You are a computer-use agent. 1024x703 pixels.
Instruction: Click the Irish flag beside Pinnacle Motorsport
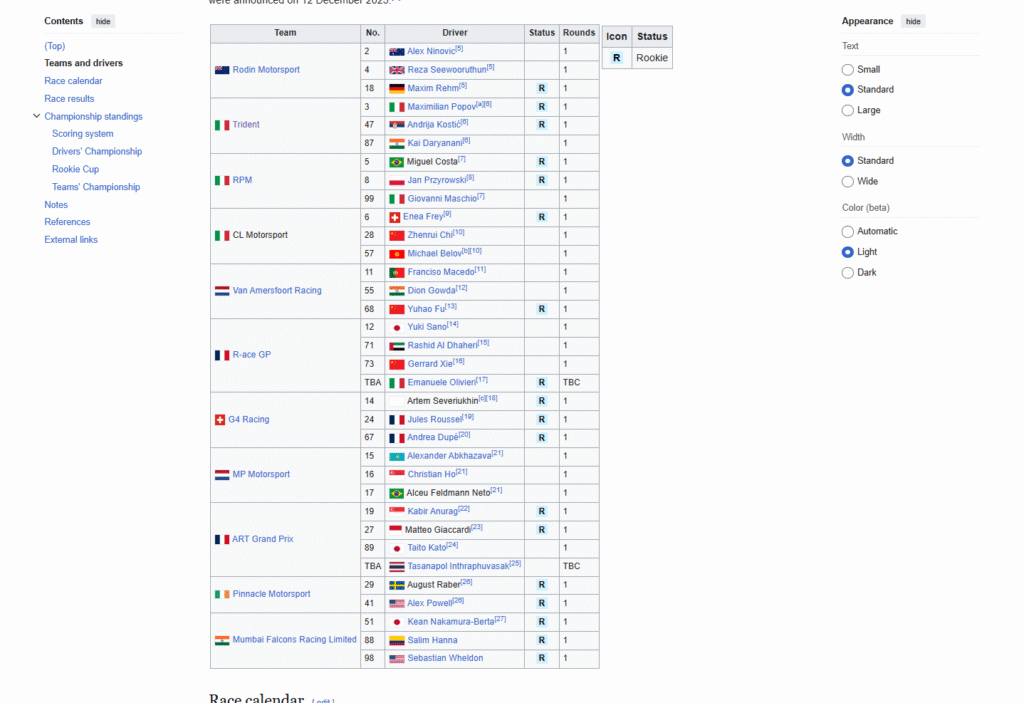[222, 594]
